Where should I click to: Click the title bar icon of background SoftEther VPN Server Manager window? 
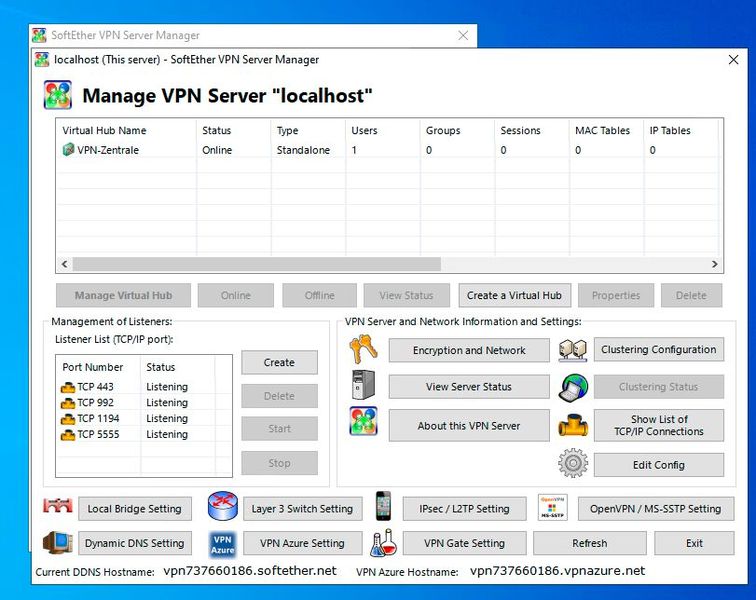point(39,35)
